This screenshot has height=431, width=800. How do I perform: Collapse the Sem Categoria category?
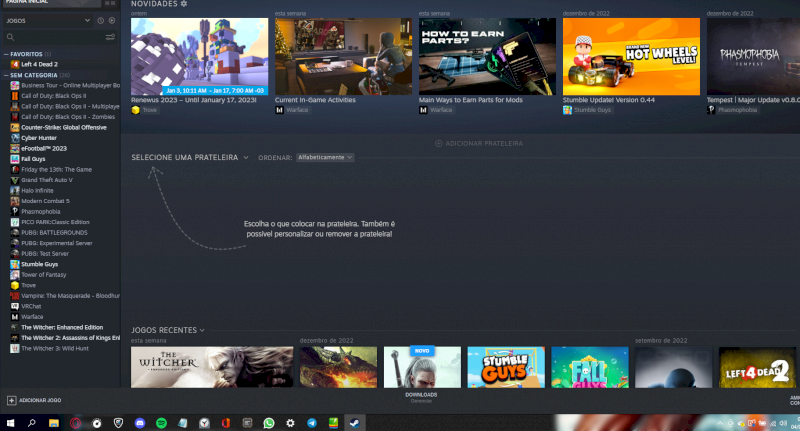pyautogui.click(x=6, y=75)
